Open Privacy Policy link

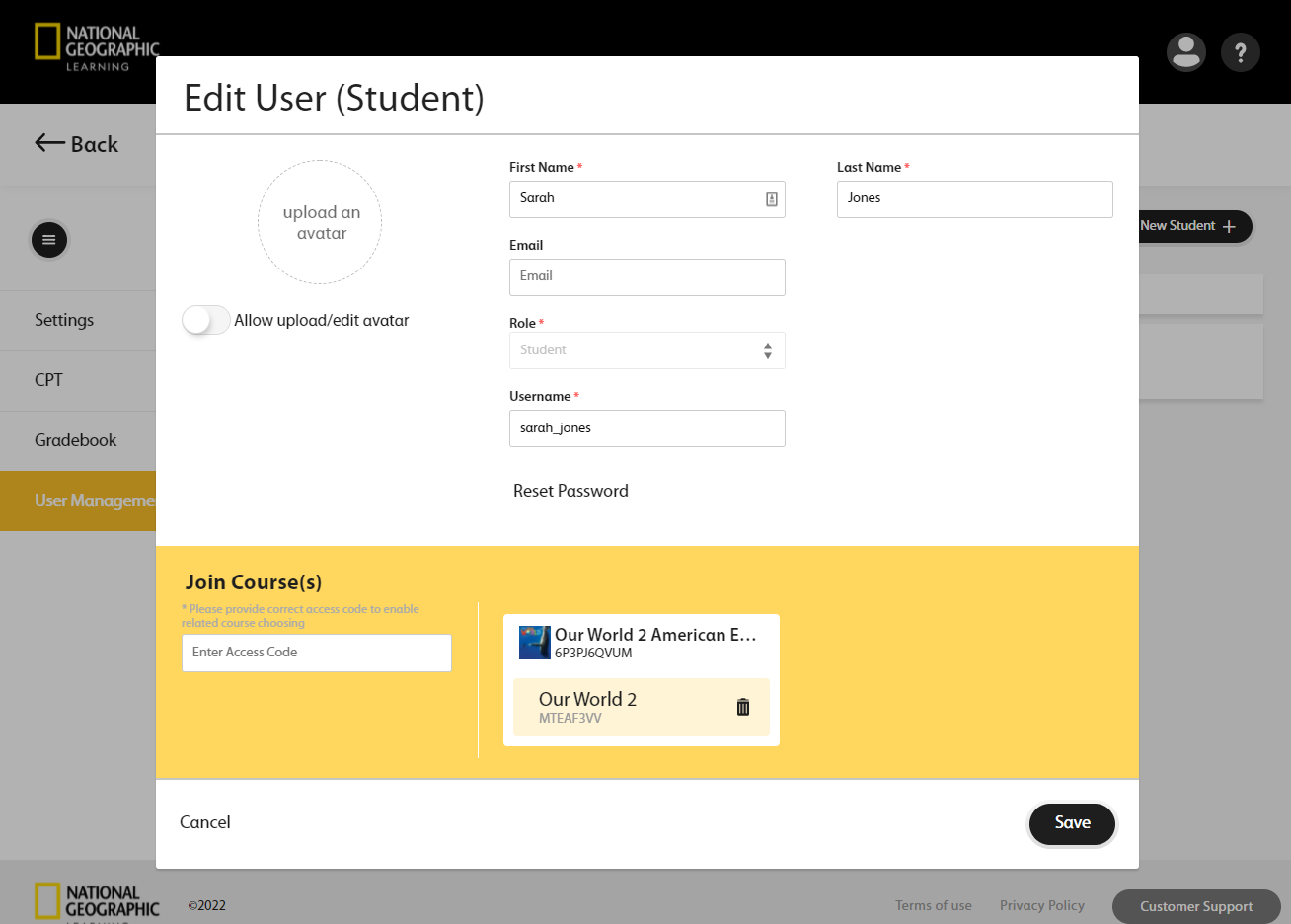(x=1042, y=905)
